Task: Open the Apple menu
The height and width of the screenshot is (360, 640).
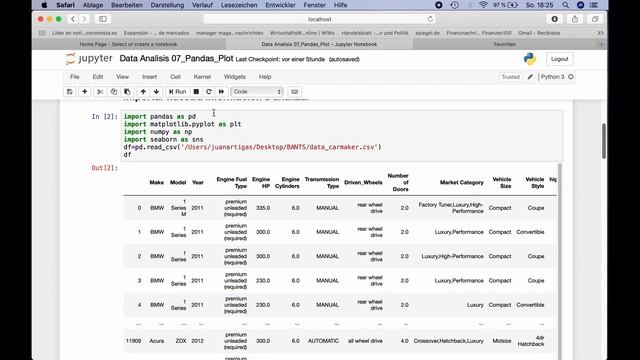Action: [x=44, y=5]
